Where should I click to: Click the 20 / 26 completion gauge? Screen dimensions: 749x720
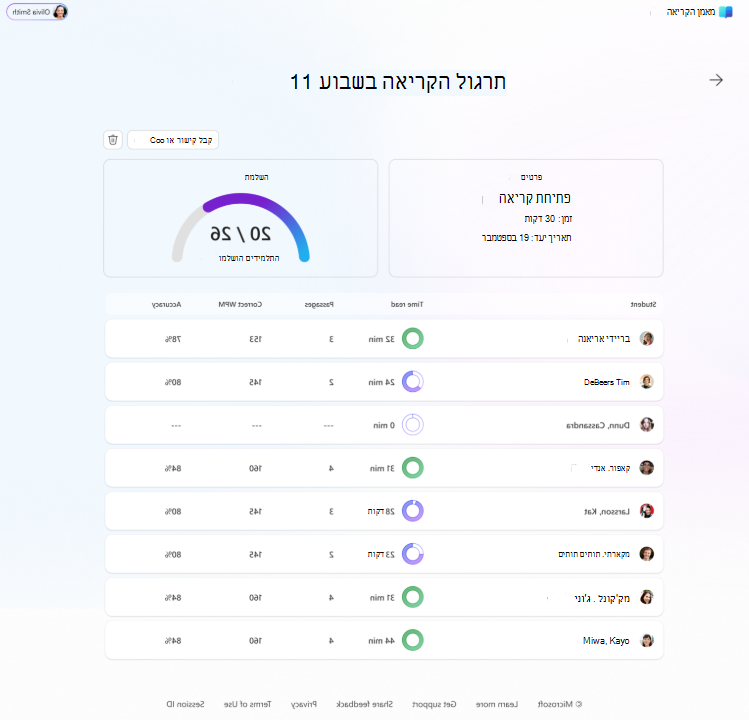tap(241, 227)
